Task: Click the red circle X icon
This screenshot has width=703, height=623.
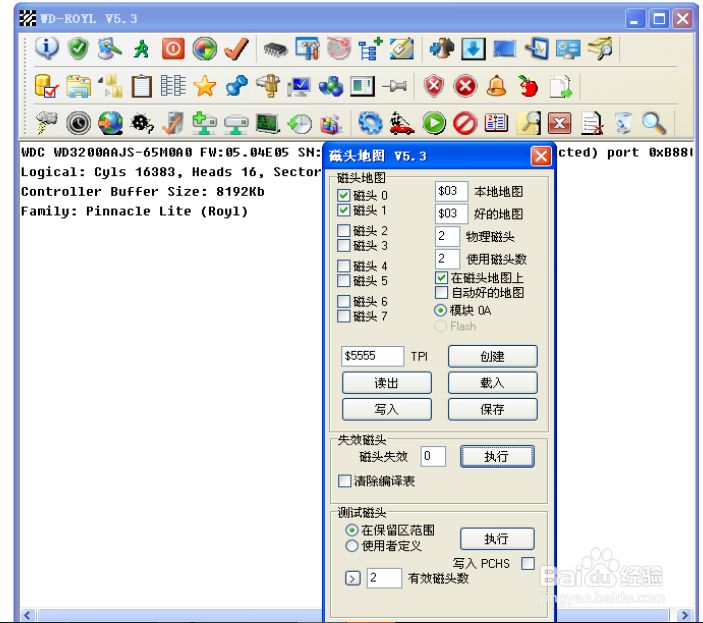Action: point(465,86)
